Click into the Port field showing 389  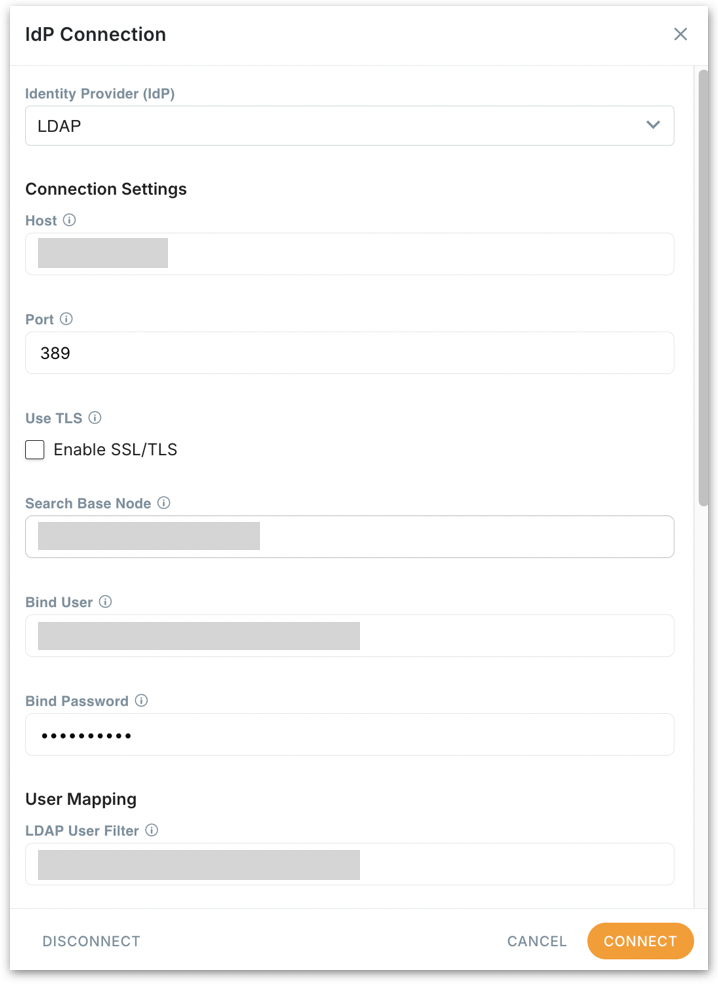tap(350, 353)
